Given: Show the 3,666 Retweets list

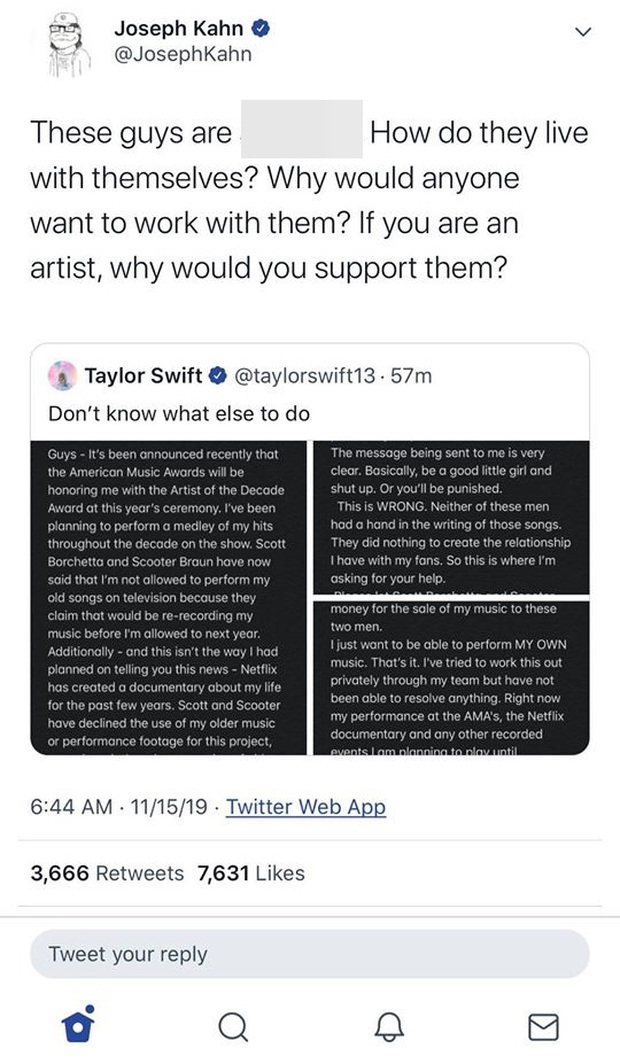Looking at the screenshot, I should [106, 873].
